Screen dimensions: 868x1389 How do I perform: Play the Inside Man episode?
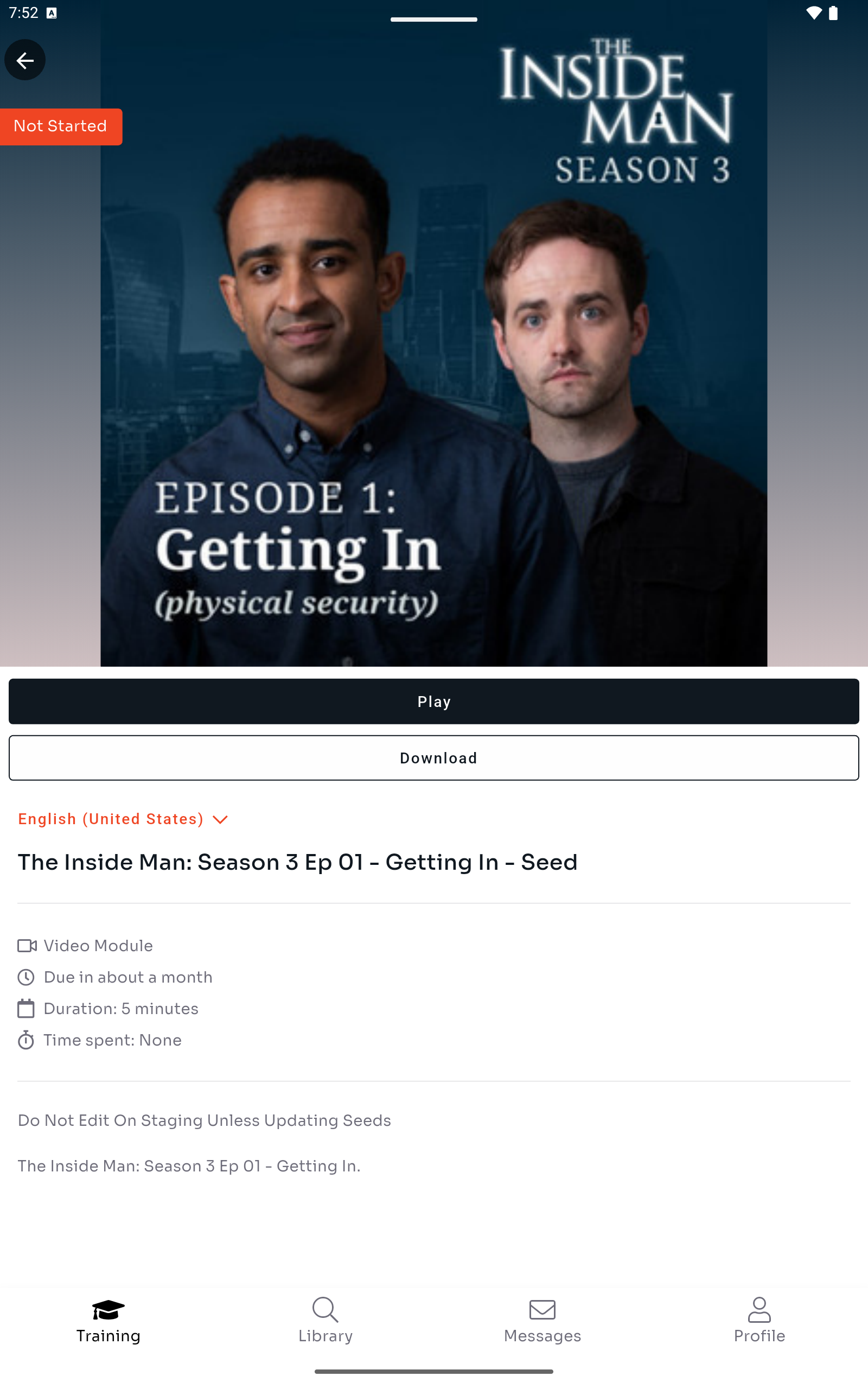[x=434, y=702]
